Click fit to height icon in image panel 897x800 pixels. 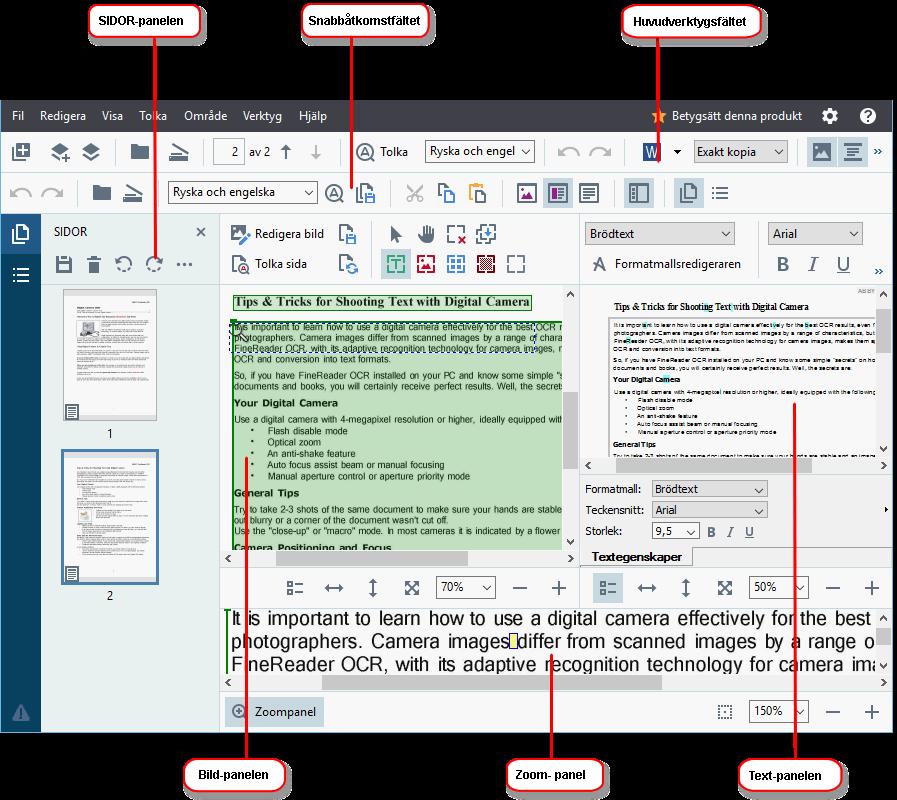pos(373,588)
